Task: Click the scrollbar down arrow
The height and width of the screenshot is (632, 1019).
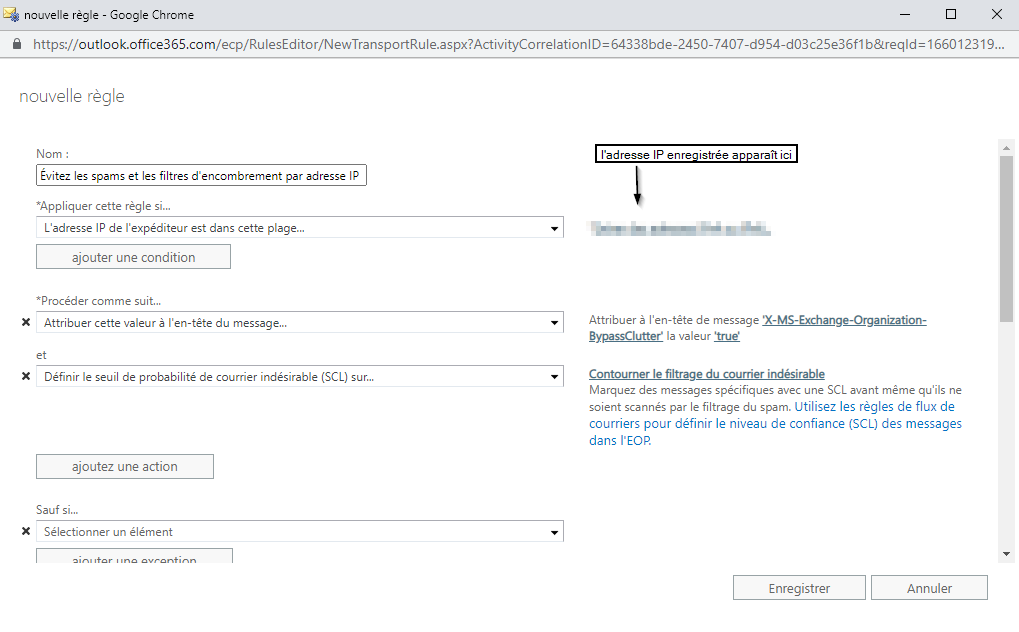Action: [1006, 553]
